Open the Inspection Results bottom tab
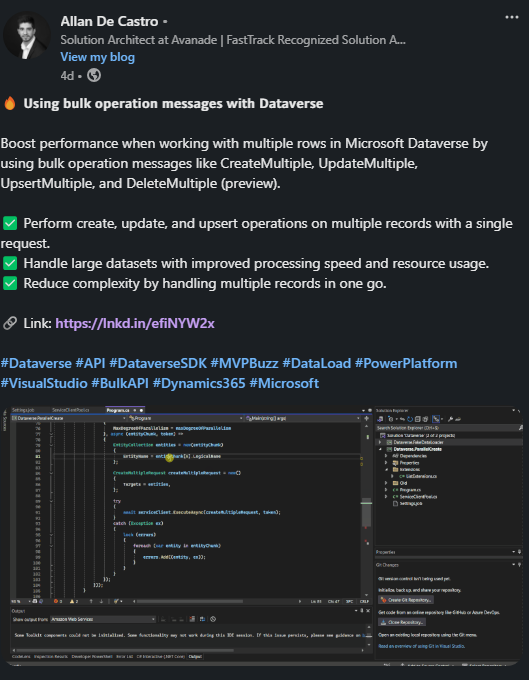 tap(51, 657)
